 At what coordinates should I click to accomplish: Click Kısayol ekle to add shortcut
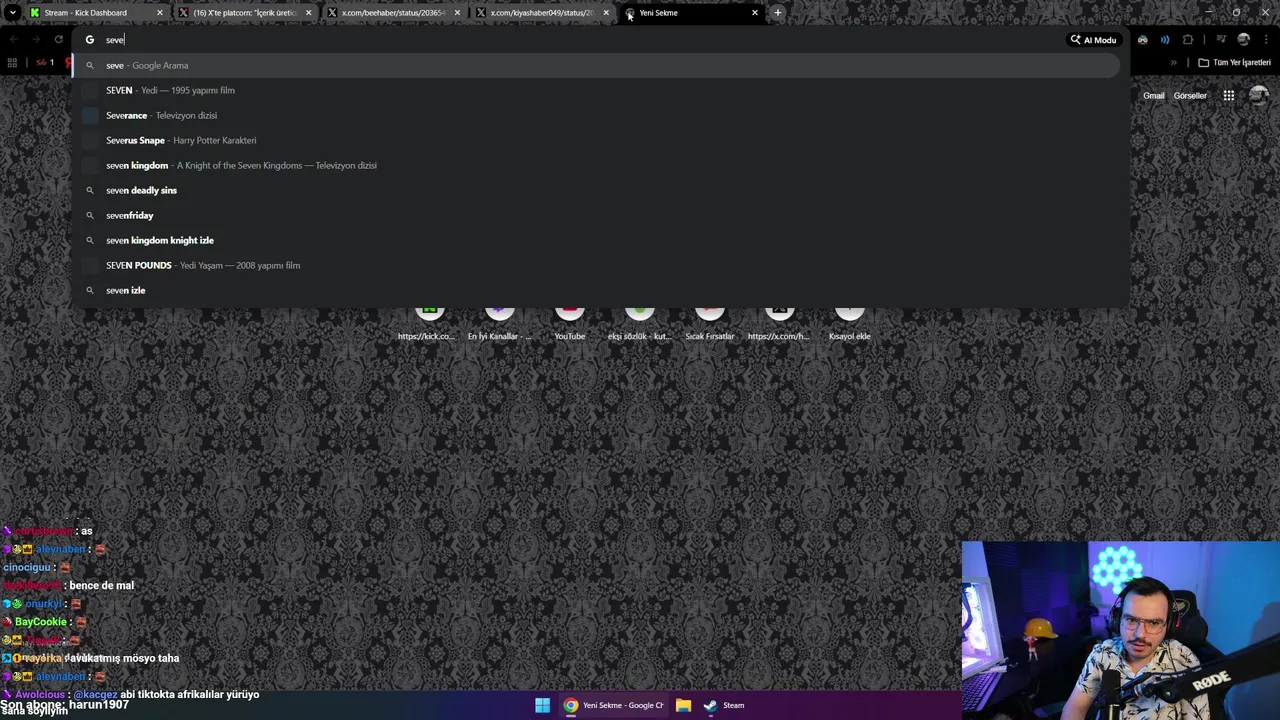point(849,322)
